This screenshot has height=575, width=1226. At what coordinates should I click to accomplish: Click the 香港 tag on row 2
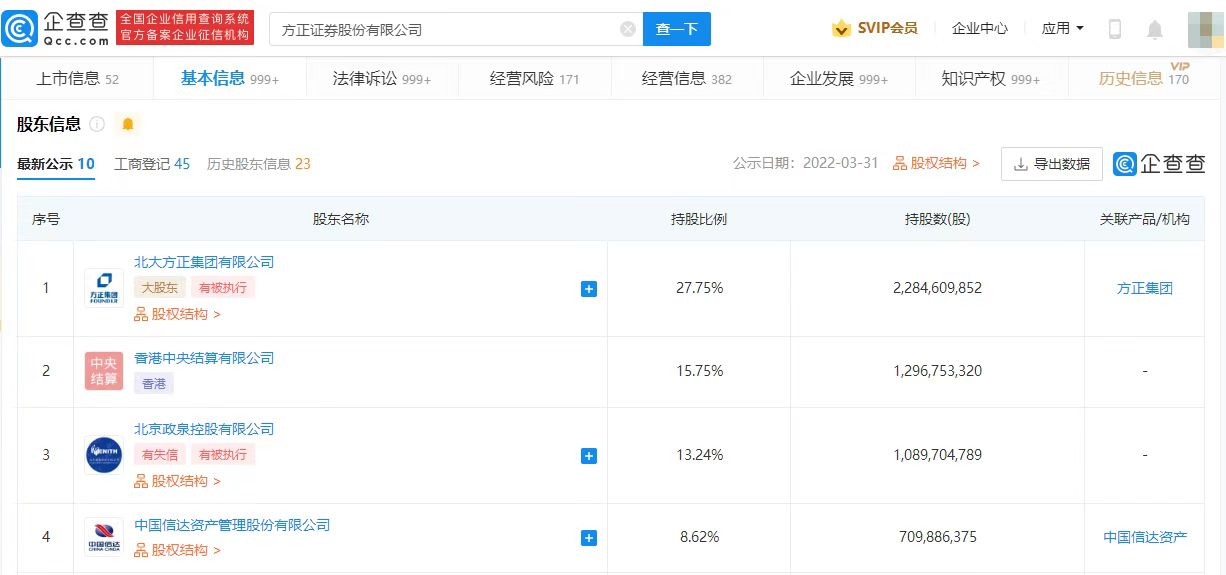pyautogui.click(x=154, y=383)
